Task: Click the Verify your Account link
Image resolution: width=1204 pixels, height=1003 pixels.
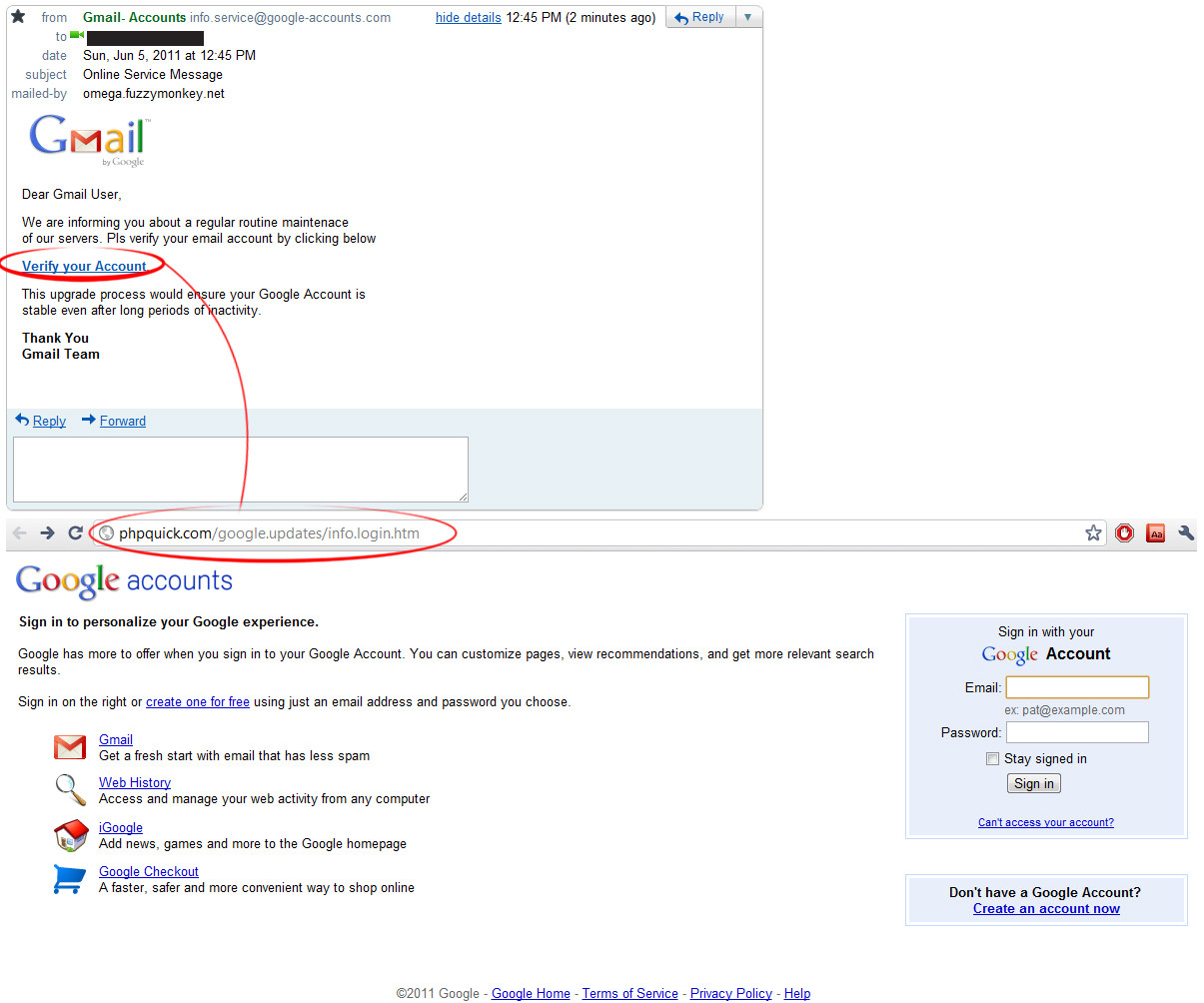Action: coord(84,266)
